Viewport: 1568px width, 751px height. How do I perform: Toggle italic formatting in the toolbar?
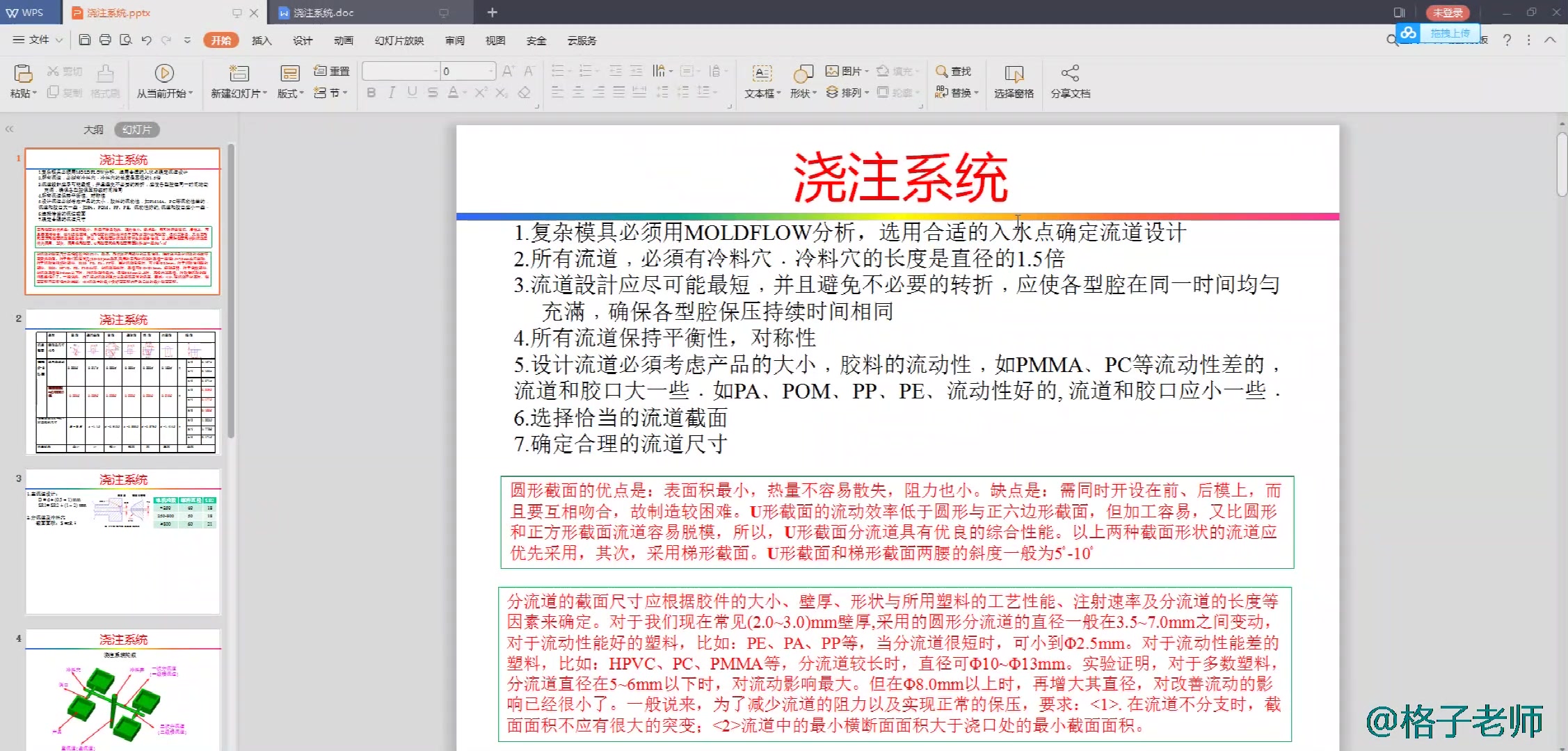[391, 92]
